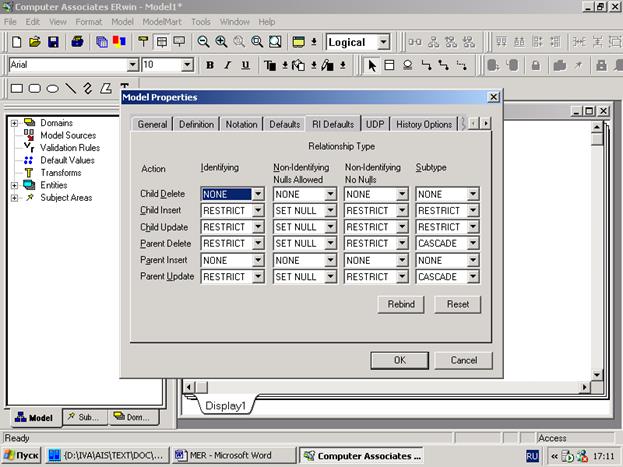Click the Save model toolbar icon

click(53, 42)
